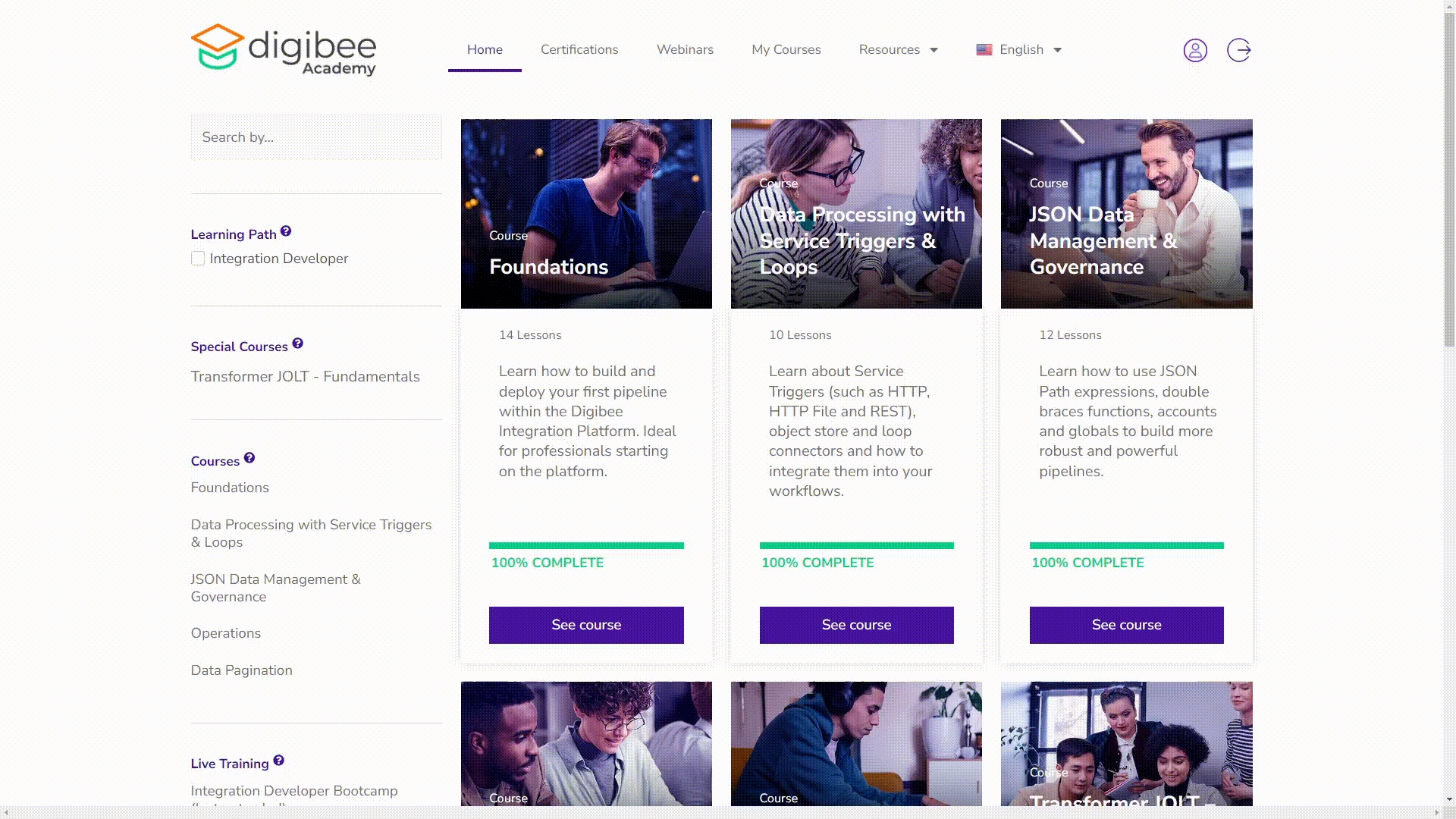The image size is (1456, 819).
Task: Click the Digibee Academy logo
Action: pos(284,50)
